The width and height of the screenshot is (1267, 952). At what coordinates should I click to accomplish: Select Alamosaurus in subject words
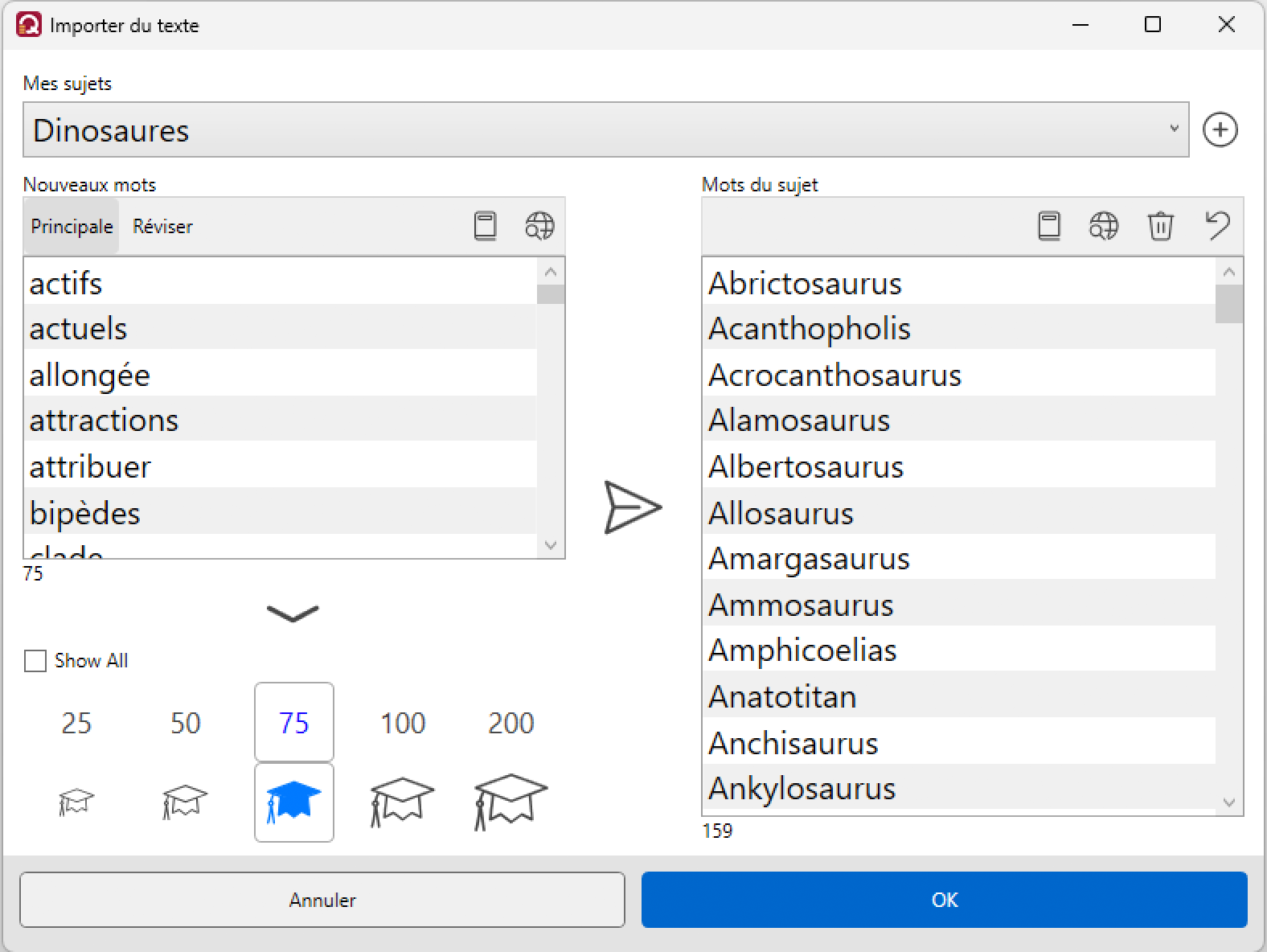click(958, 420)
